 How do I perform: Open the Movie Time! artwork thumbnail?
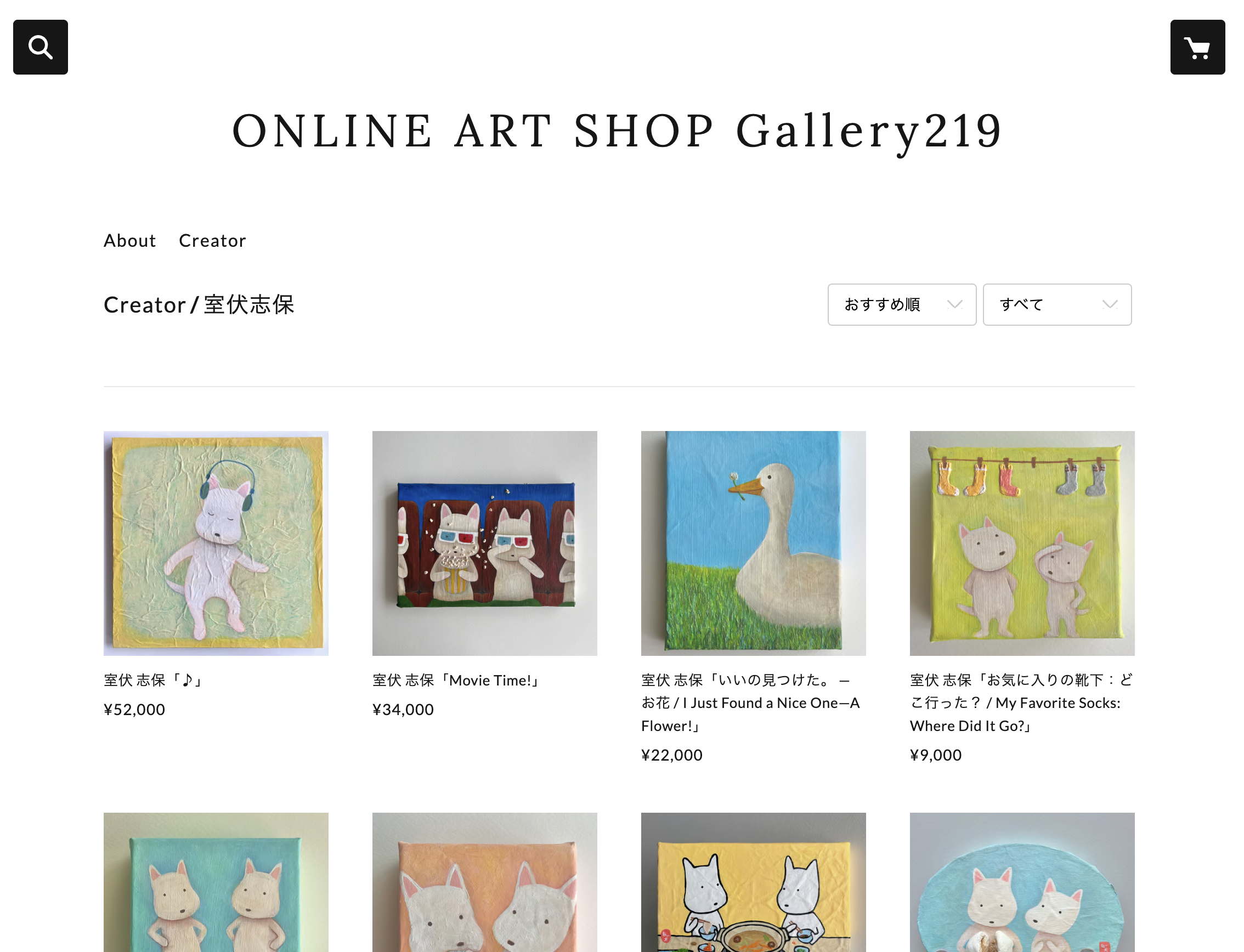click(x=484, y=543)
